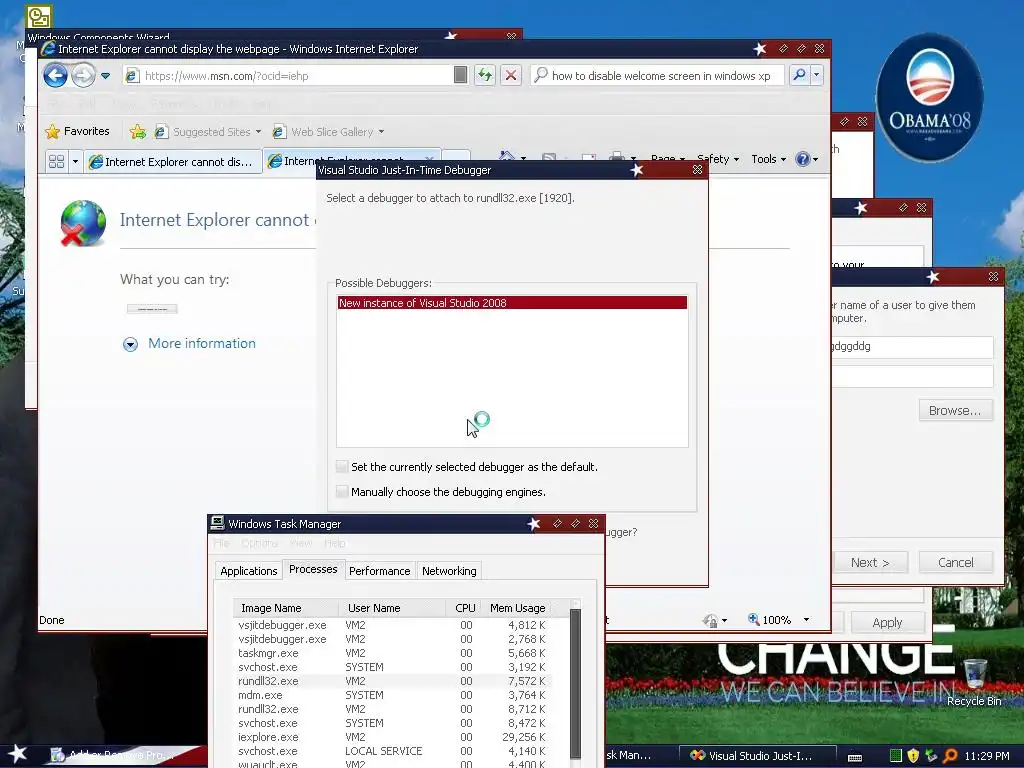Switch to first 'Internet Explorer cannot dis...' tab
Image resolution: width=1024 pixels, height=768 pixels.
click(x=172, y=161)
